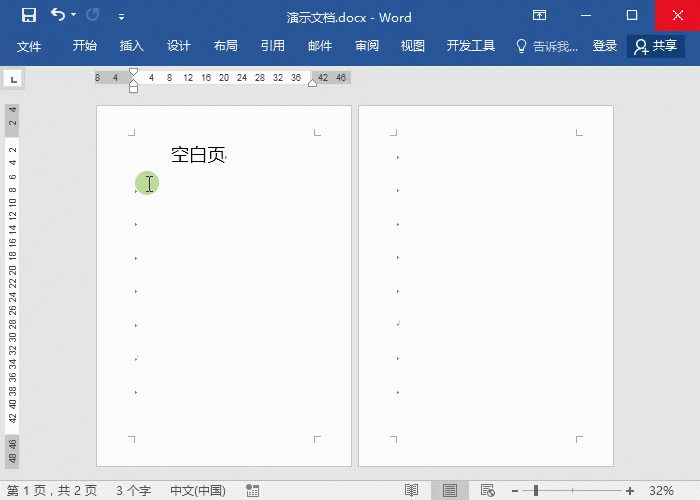Click the first line indent marker on ruler

click(133, 72)
